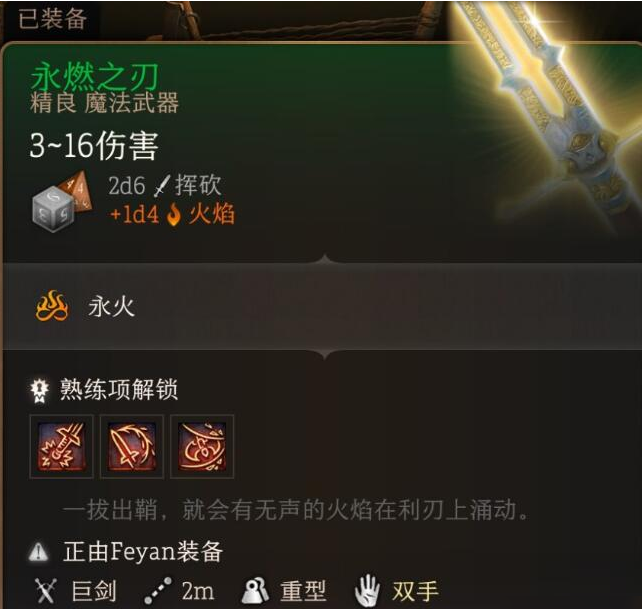Click the warning triangle beside 正由Feyan装备

[38, 552]
